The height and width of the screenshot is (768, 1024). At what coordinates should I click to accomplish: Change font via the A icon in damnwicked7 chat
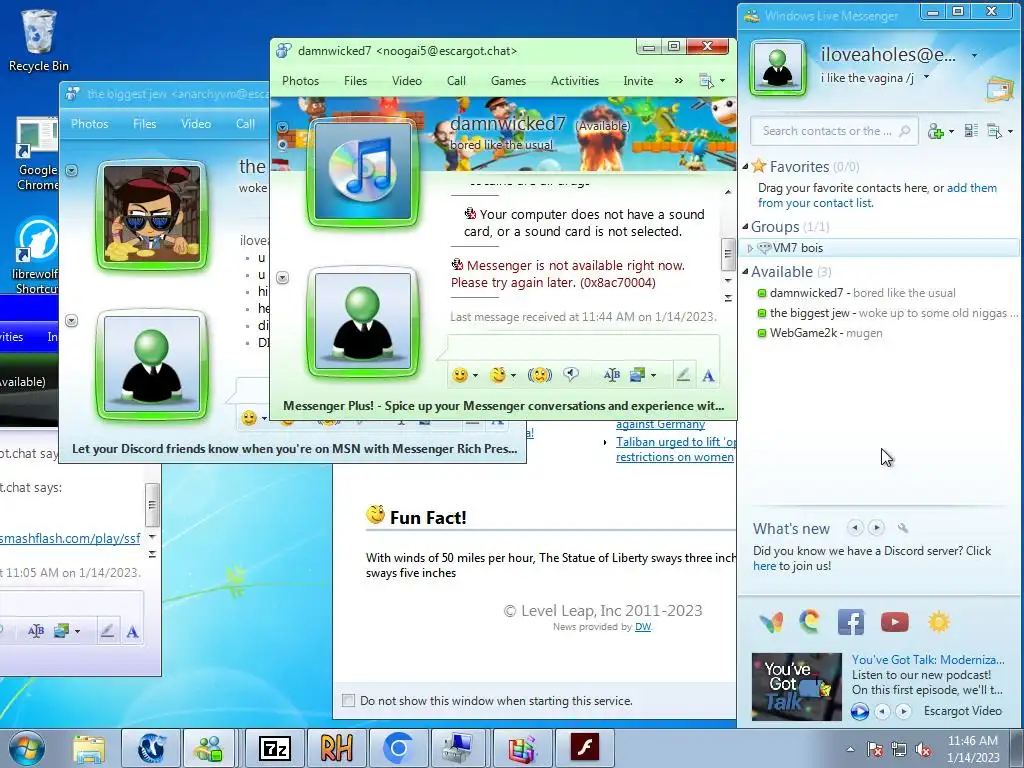tap(709, 376)
